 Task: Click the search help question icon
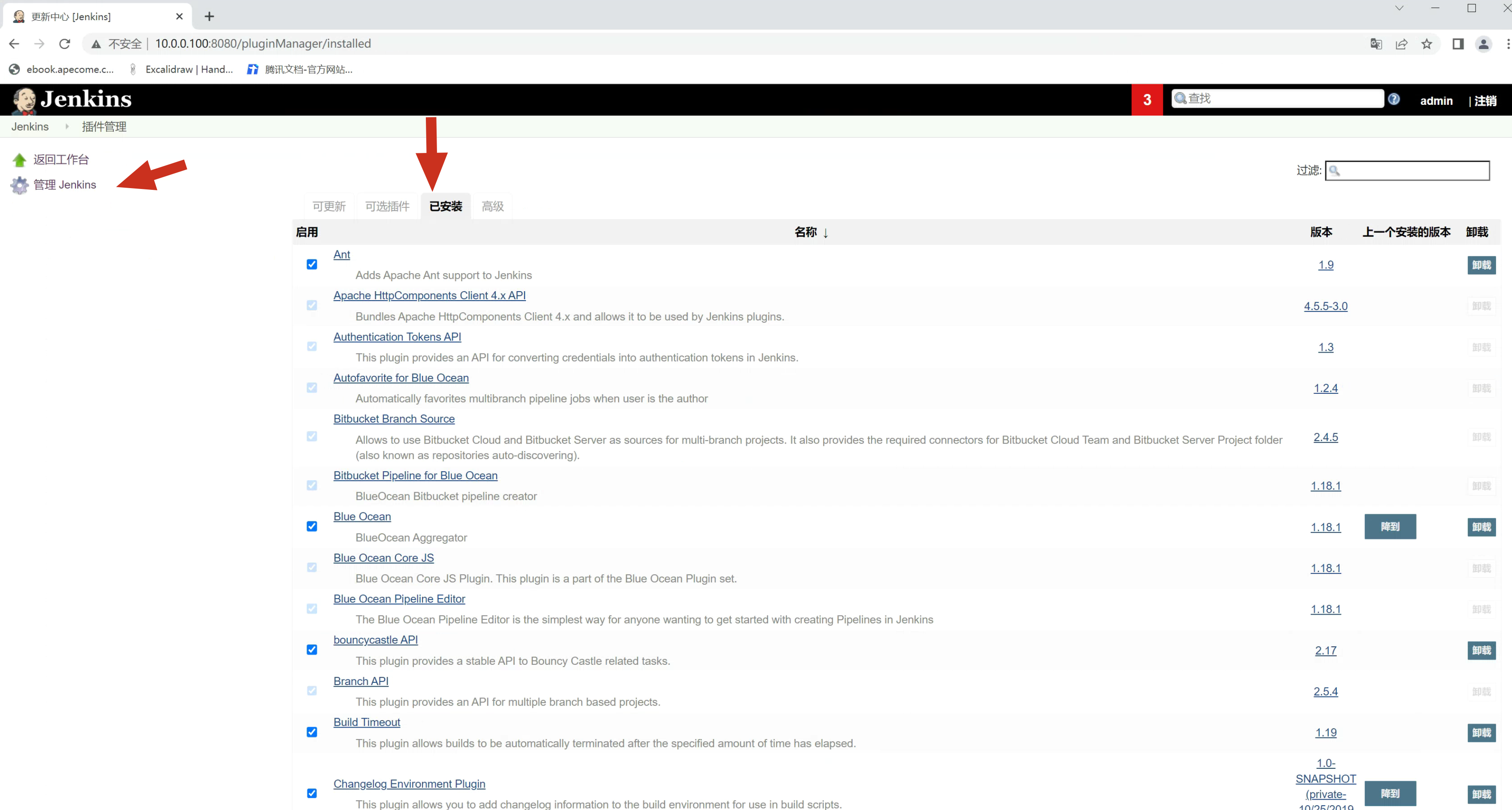click(1394, 99)
